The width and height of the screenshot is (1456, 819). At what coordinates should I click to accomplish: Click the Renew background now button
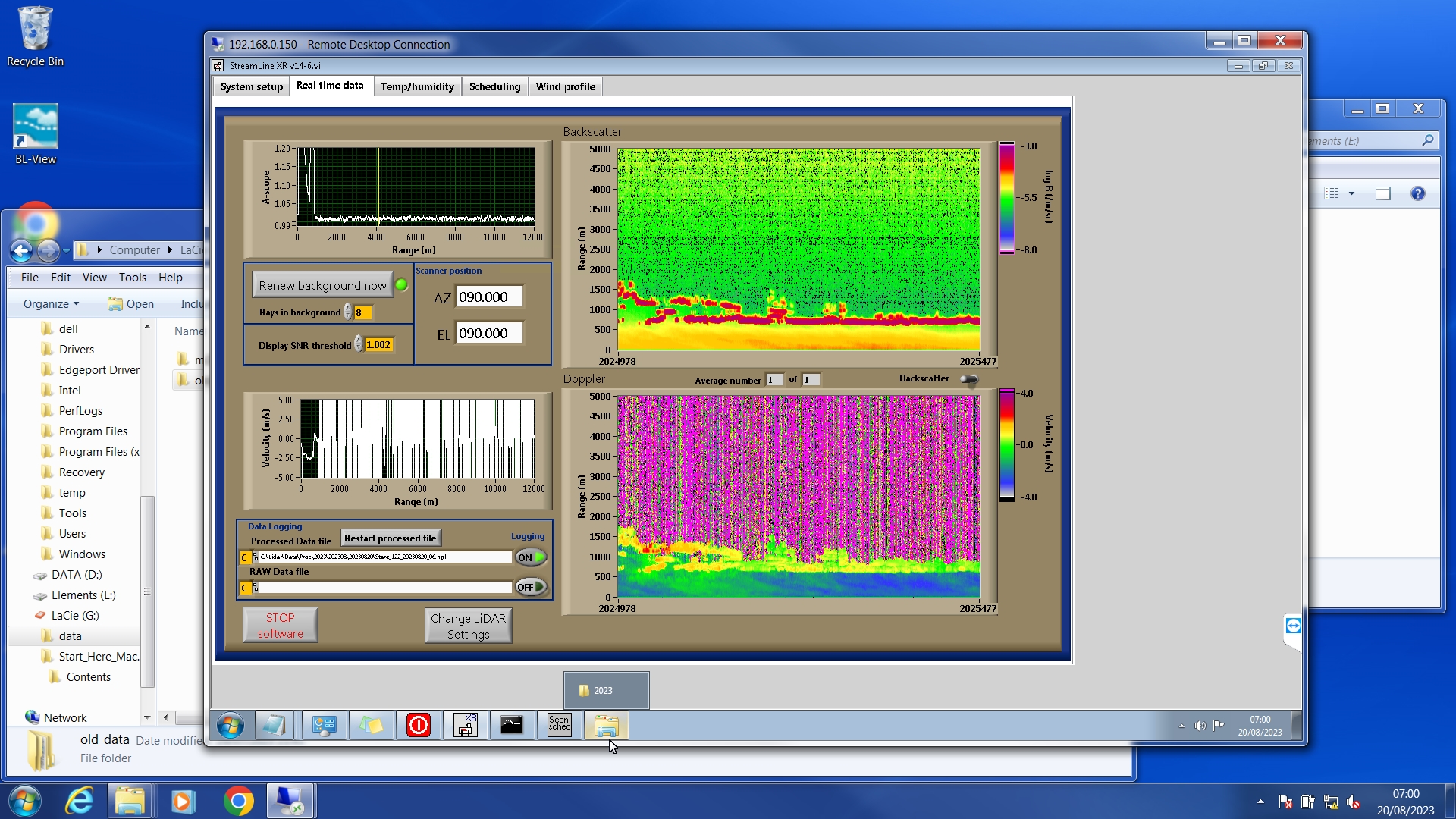click(x=322, y=285)
